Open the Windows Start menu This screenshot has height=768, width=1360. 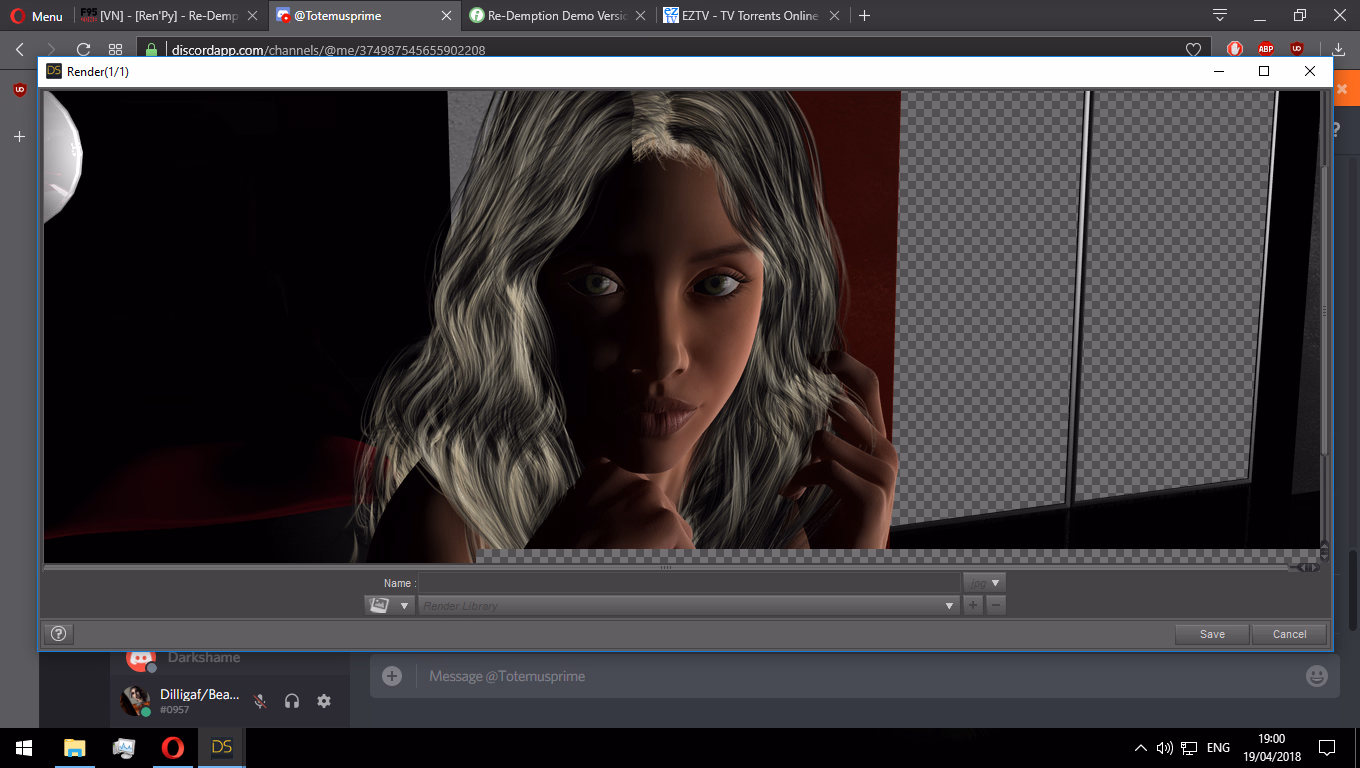24,748
